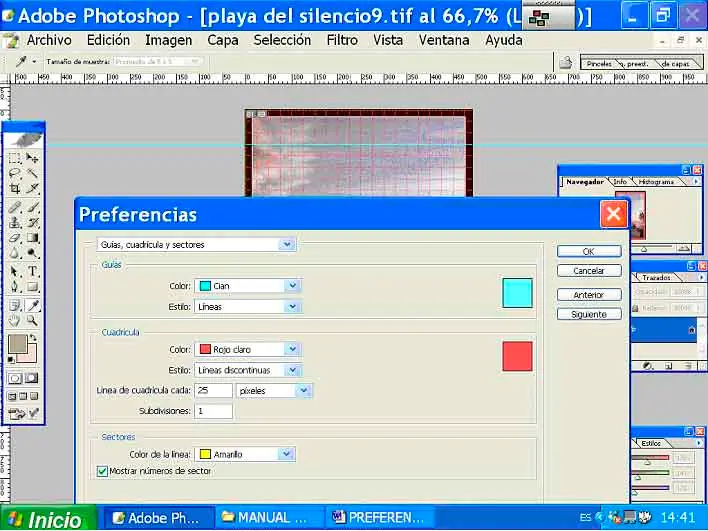The width and height of the screenshot is (708, 531).
Task: Open Cuadrícula Estilo dropdown Líneas discontinuas
Action: [248, 370]
